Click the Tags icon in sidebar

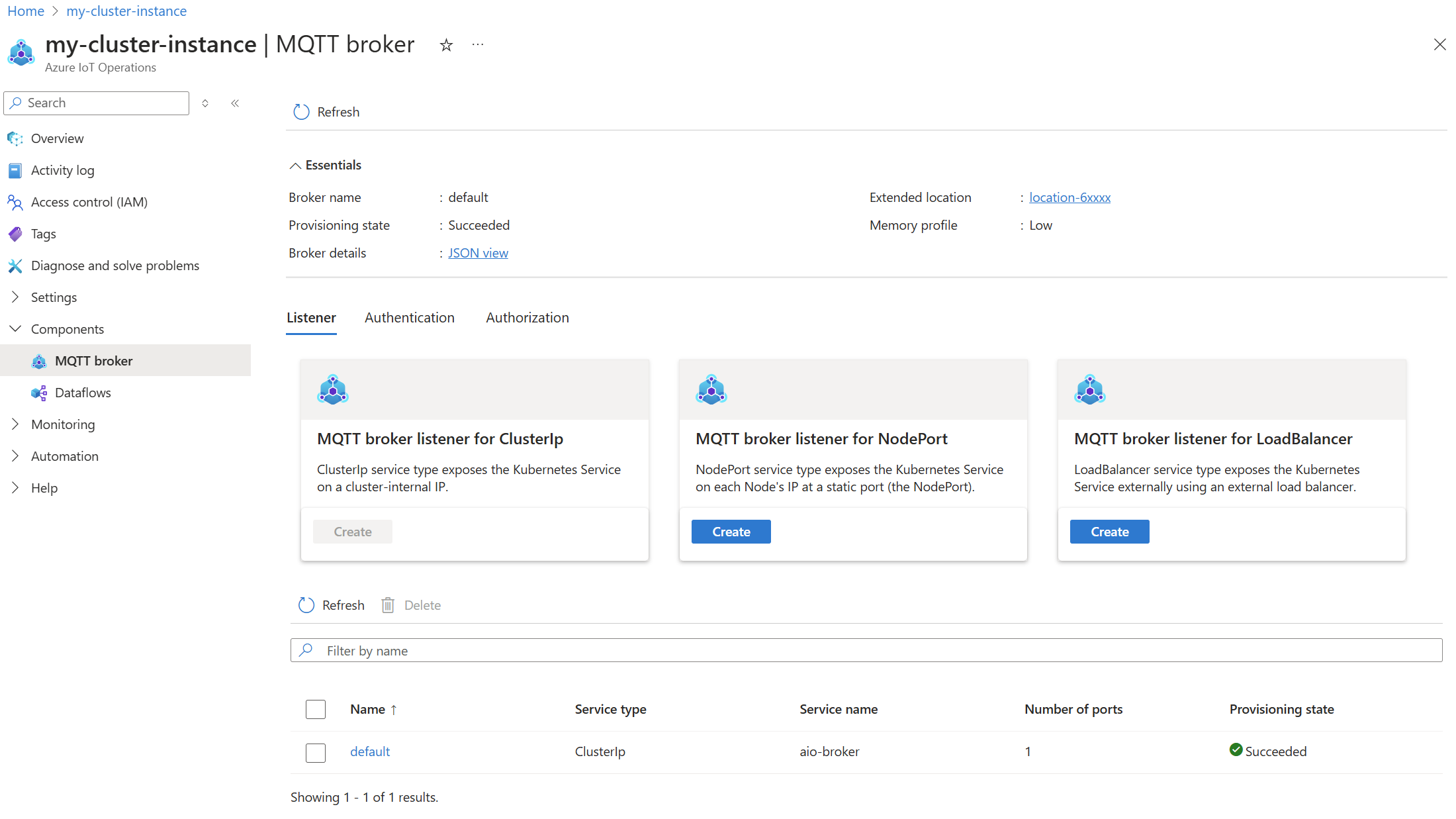click(15, 233)
